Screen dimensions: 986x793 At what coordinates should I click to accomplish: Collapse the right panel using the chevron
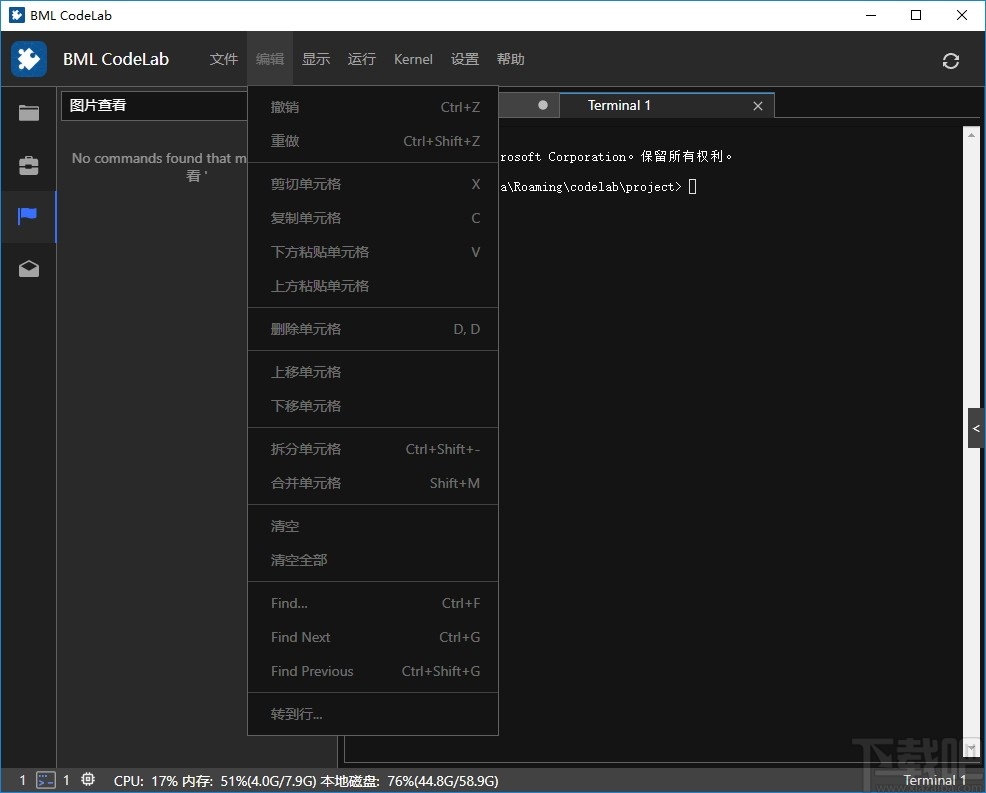(976, 428)
